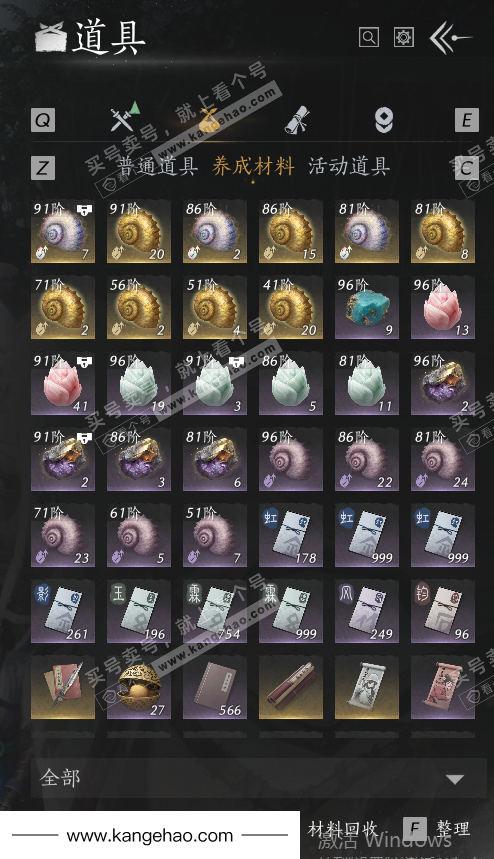Open the gear settings icon

tap(404, 37)
